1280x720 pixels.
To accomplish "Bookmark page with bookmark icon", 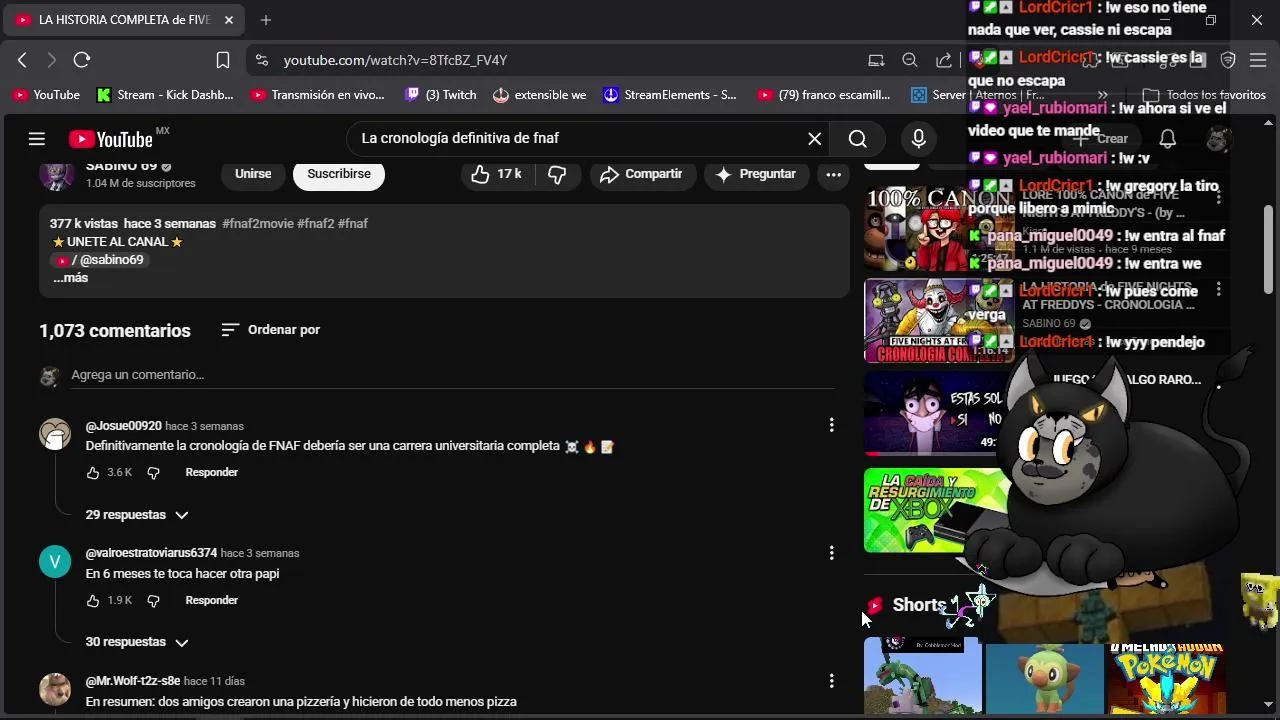I will point(223,60).
